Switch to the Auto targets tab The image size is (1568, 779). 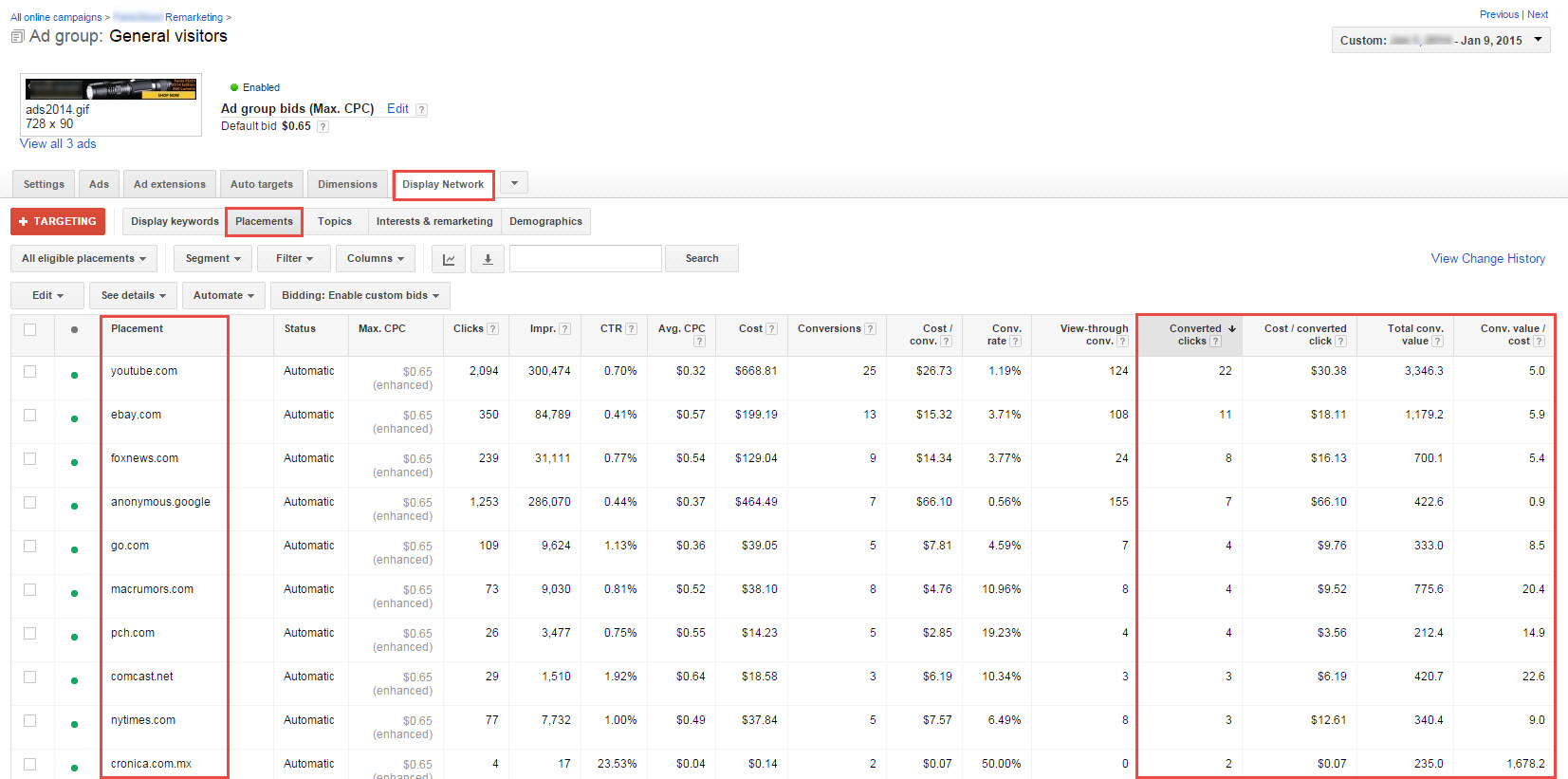[x=262, y=185]
